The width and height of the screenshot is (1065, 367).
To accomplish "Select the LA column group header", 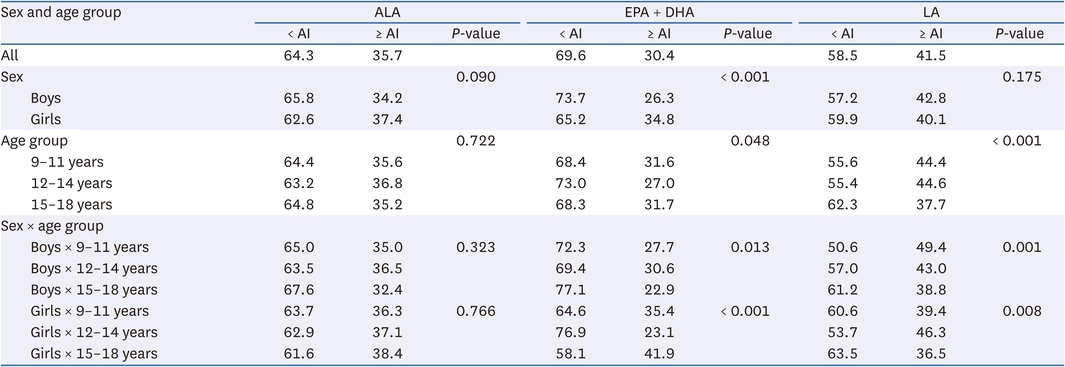I will coord(931,13).
